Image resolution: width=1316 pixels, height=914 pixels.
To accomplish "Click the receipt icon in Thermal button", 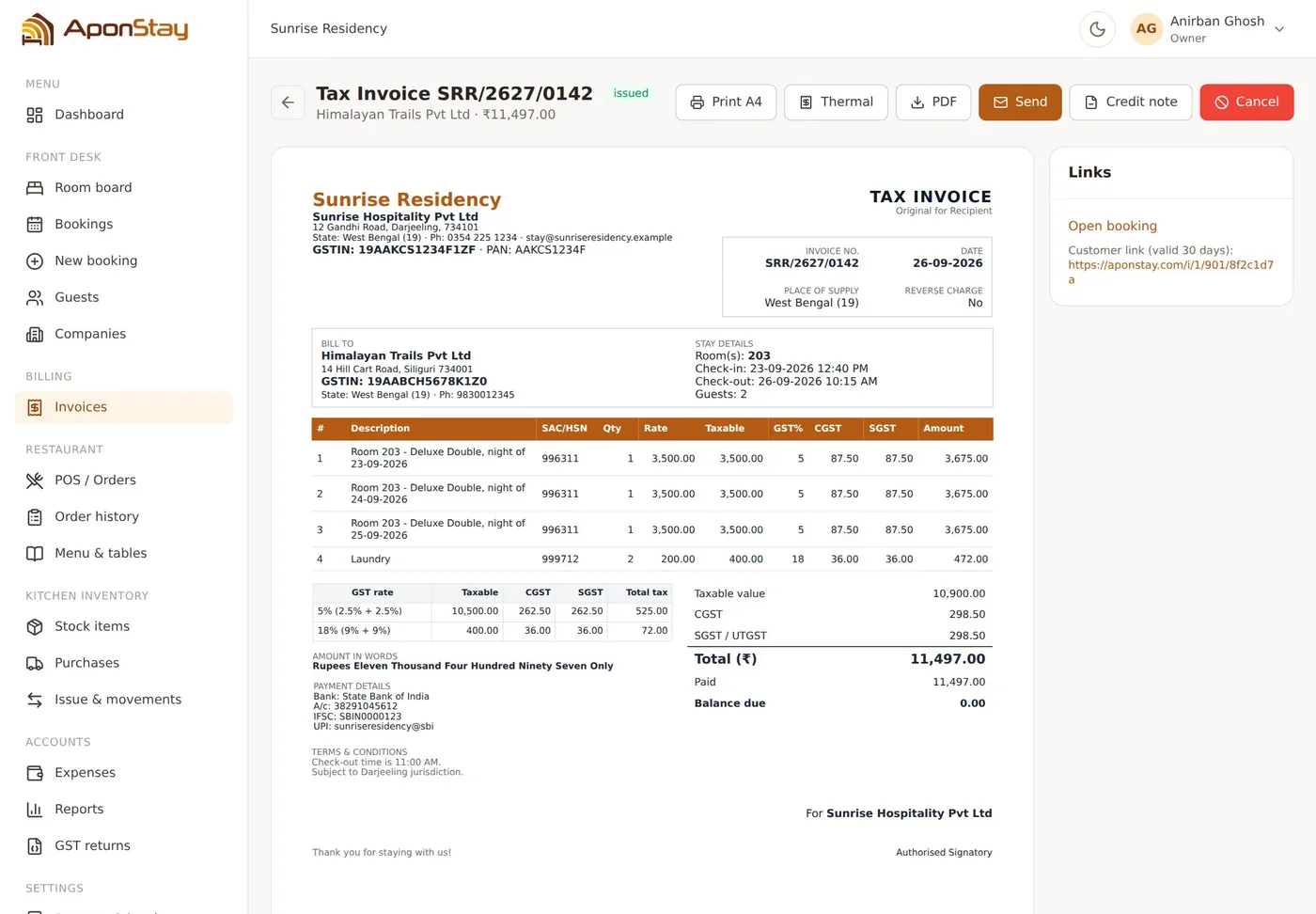I will (806, 102).
